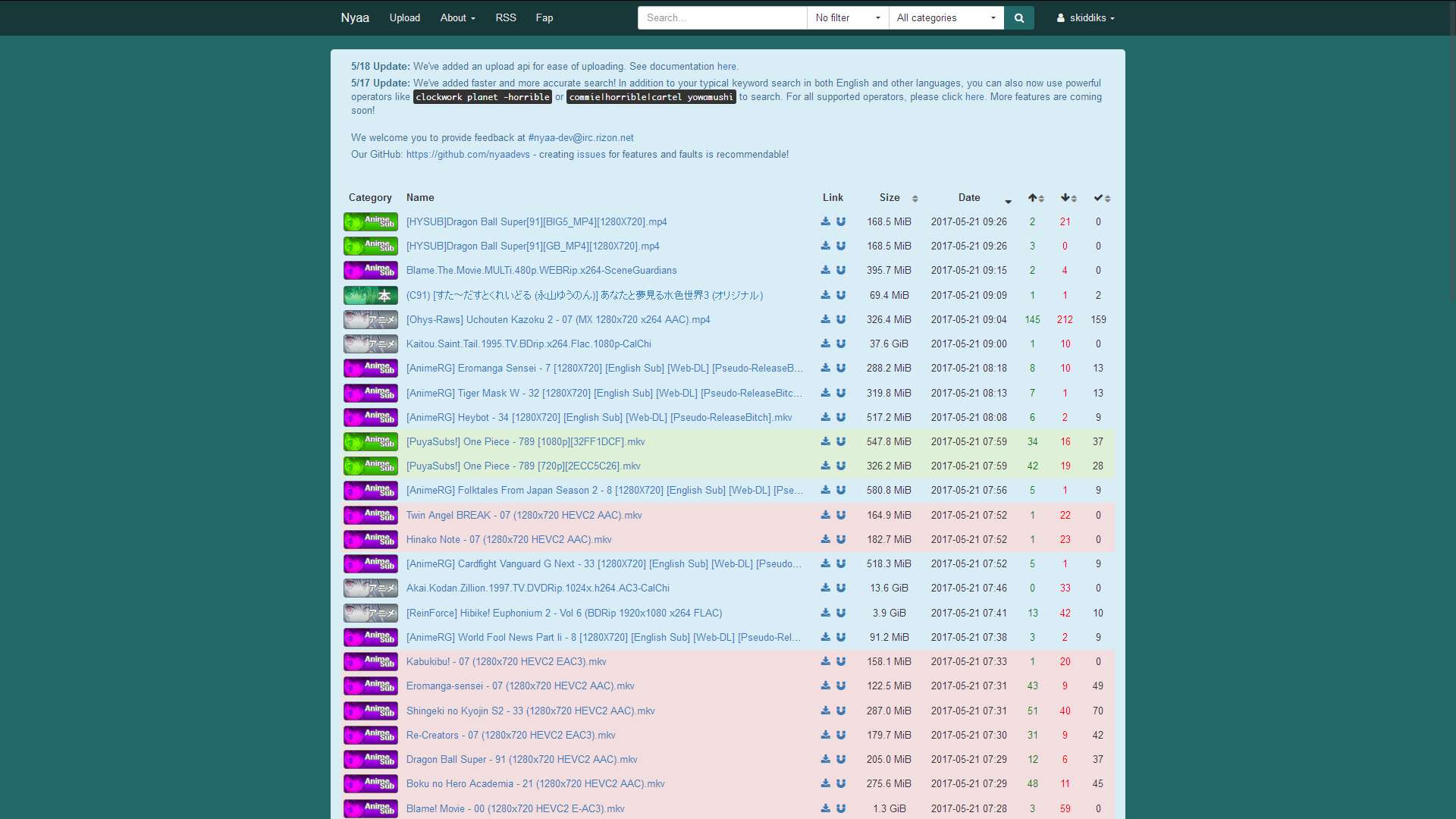Open the About menu

(457, 17)
